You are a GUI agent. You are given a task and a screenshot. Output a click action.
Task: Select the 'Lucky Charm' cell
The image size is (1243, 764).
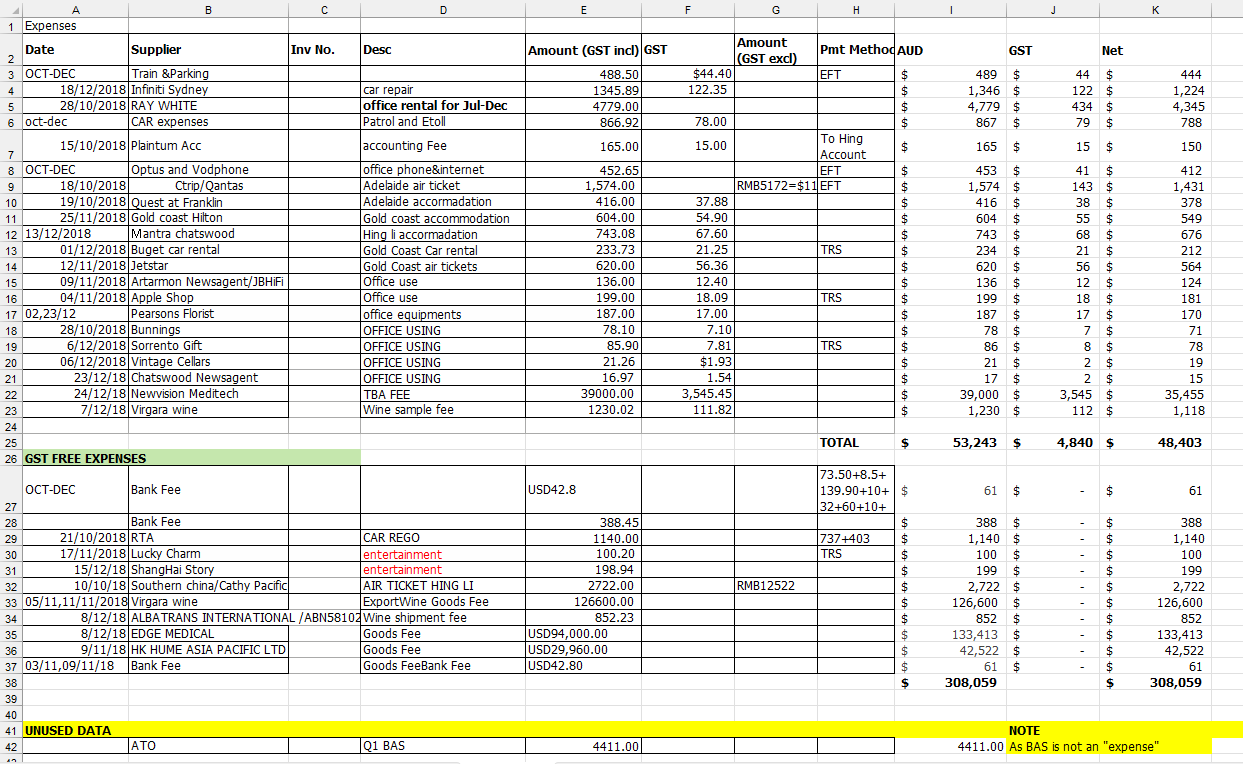pyautogui.click(x=208, y=554)
